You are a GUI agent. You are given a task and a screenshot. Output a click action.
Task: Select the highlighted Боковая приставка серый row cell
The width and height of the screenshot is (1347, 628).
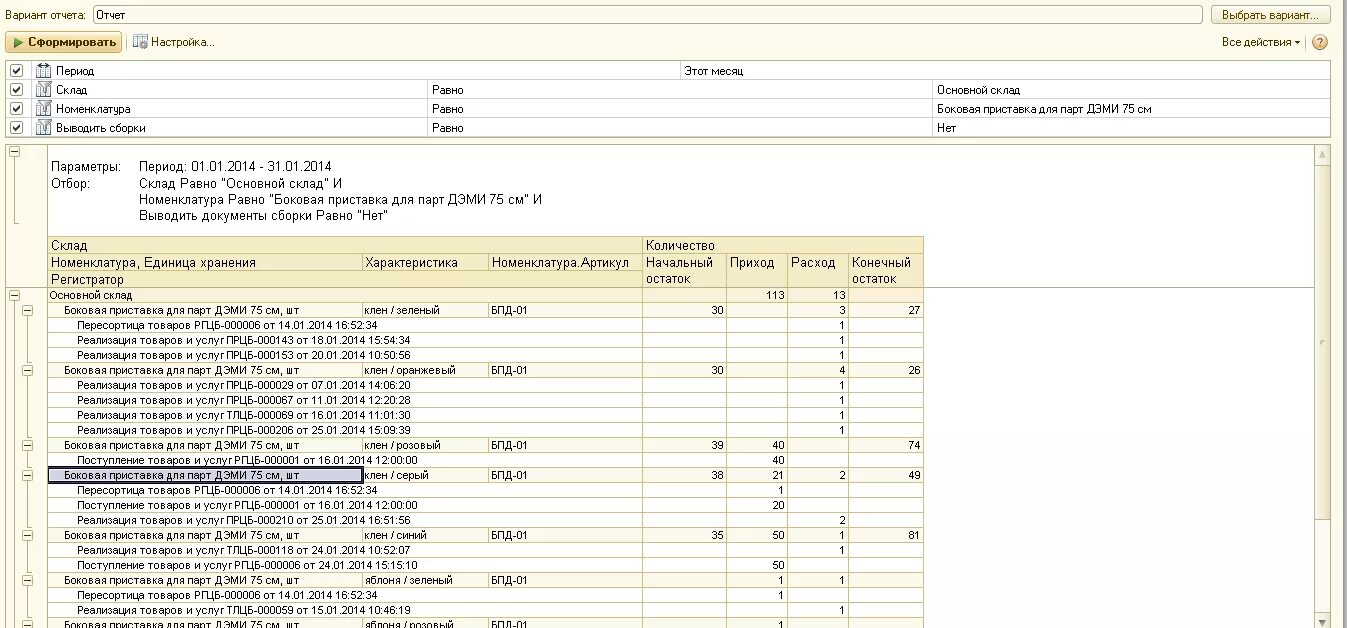(205, 475)
